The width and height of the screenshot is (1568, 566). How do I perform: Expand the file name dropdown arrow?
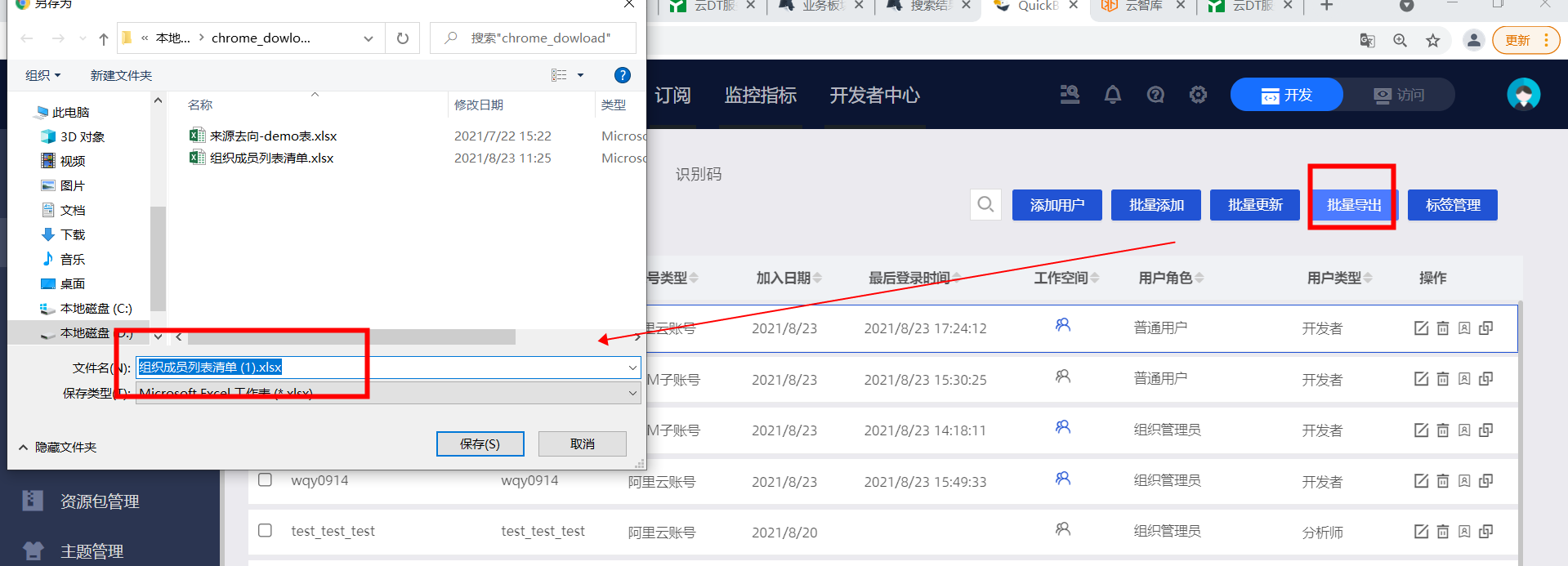[632, 368]
